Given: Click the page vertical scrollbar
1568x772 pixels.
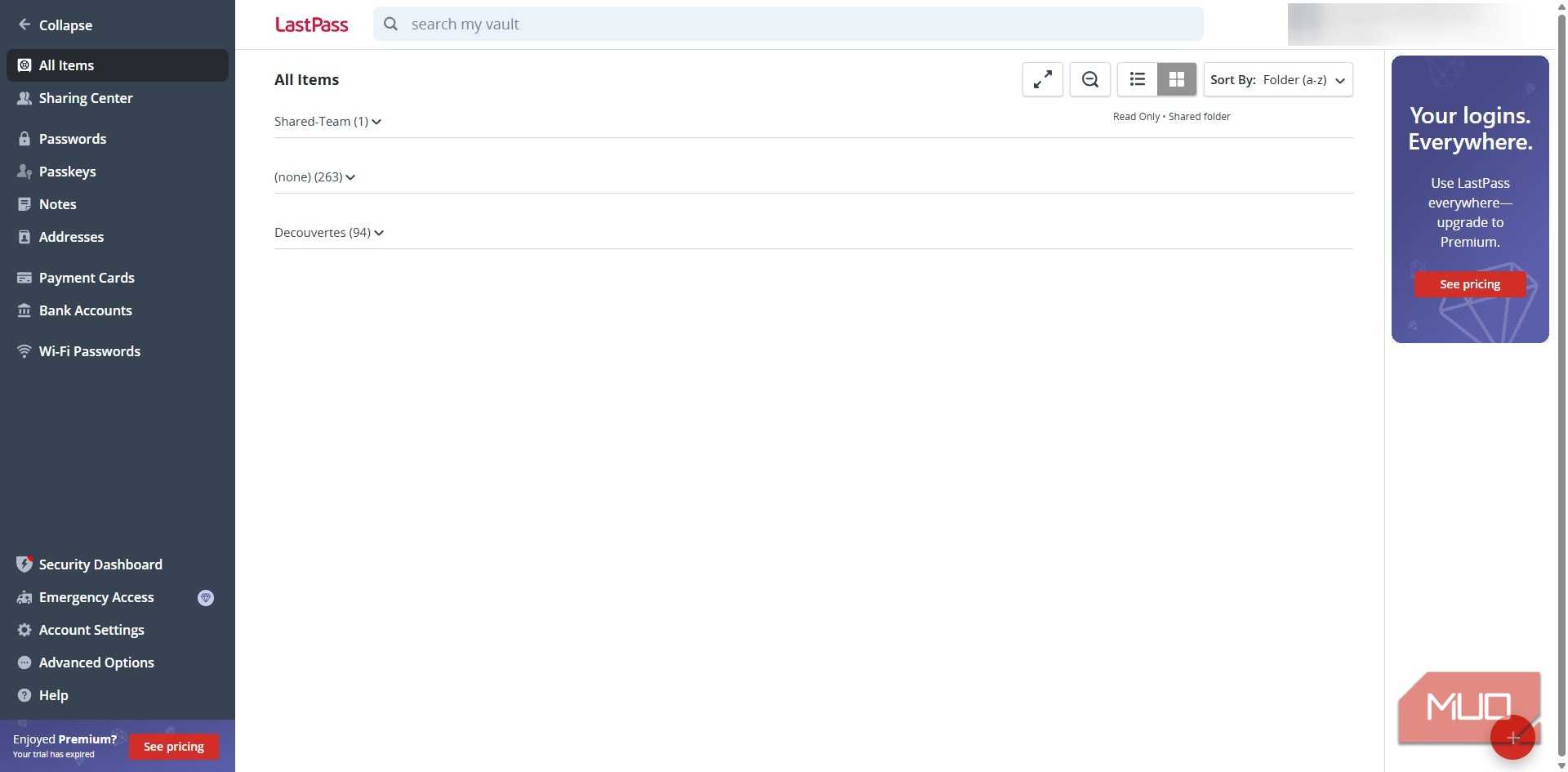Looking at the screenshot, I should point(1561,386).
